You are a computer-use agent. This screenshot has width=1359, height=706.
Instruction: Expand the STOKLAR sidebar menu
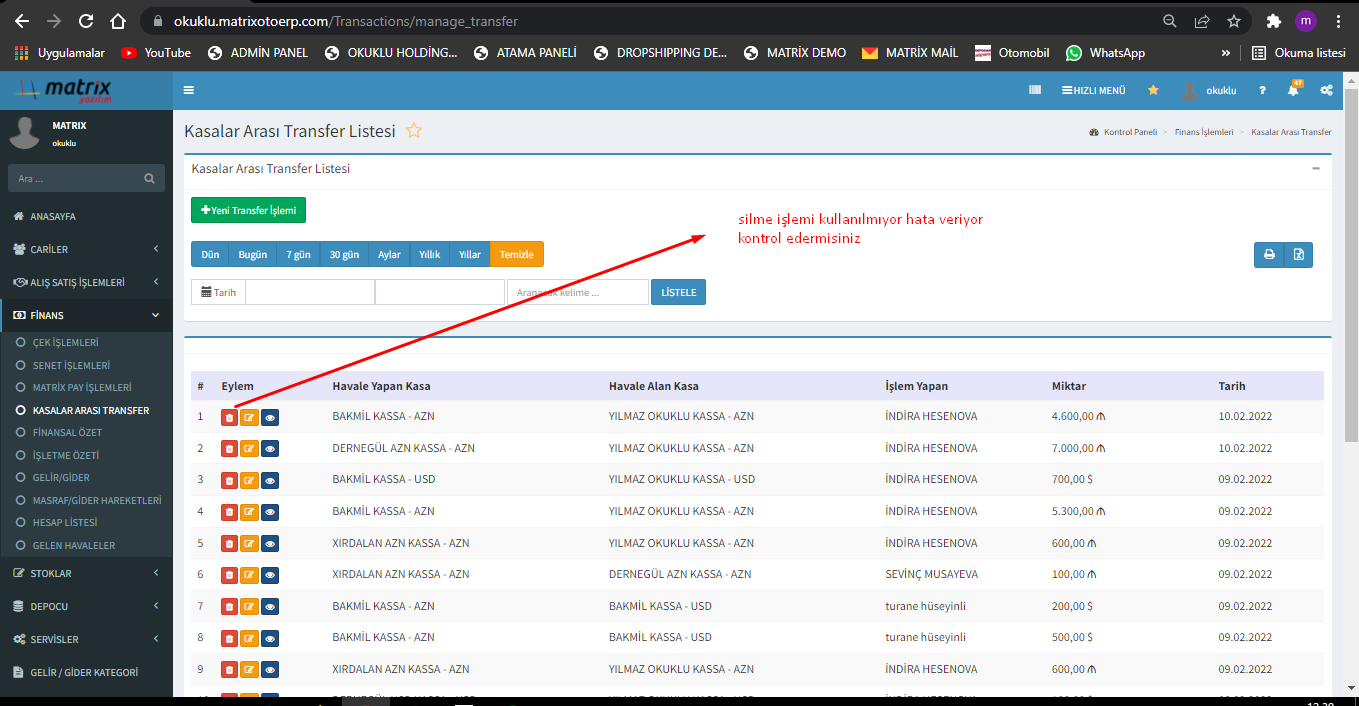86,573
